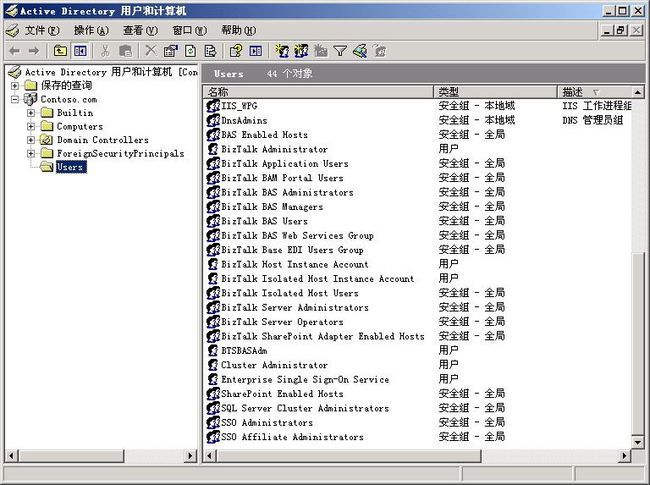Sort by the 类型 column header

point(495,92)
